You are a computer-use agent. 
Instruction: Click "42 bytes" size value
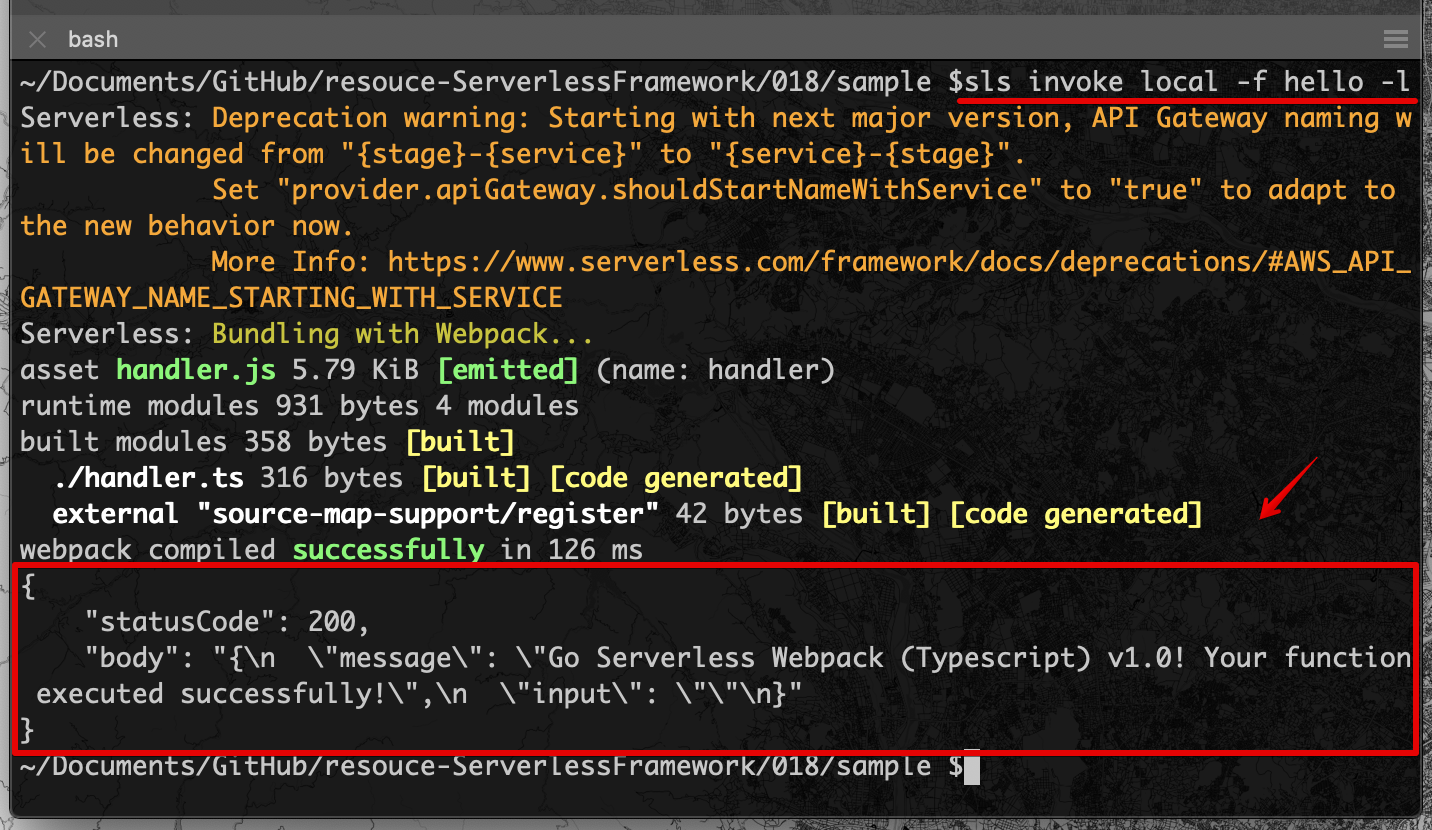click(x=739, y=514)
